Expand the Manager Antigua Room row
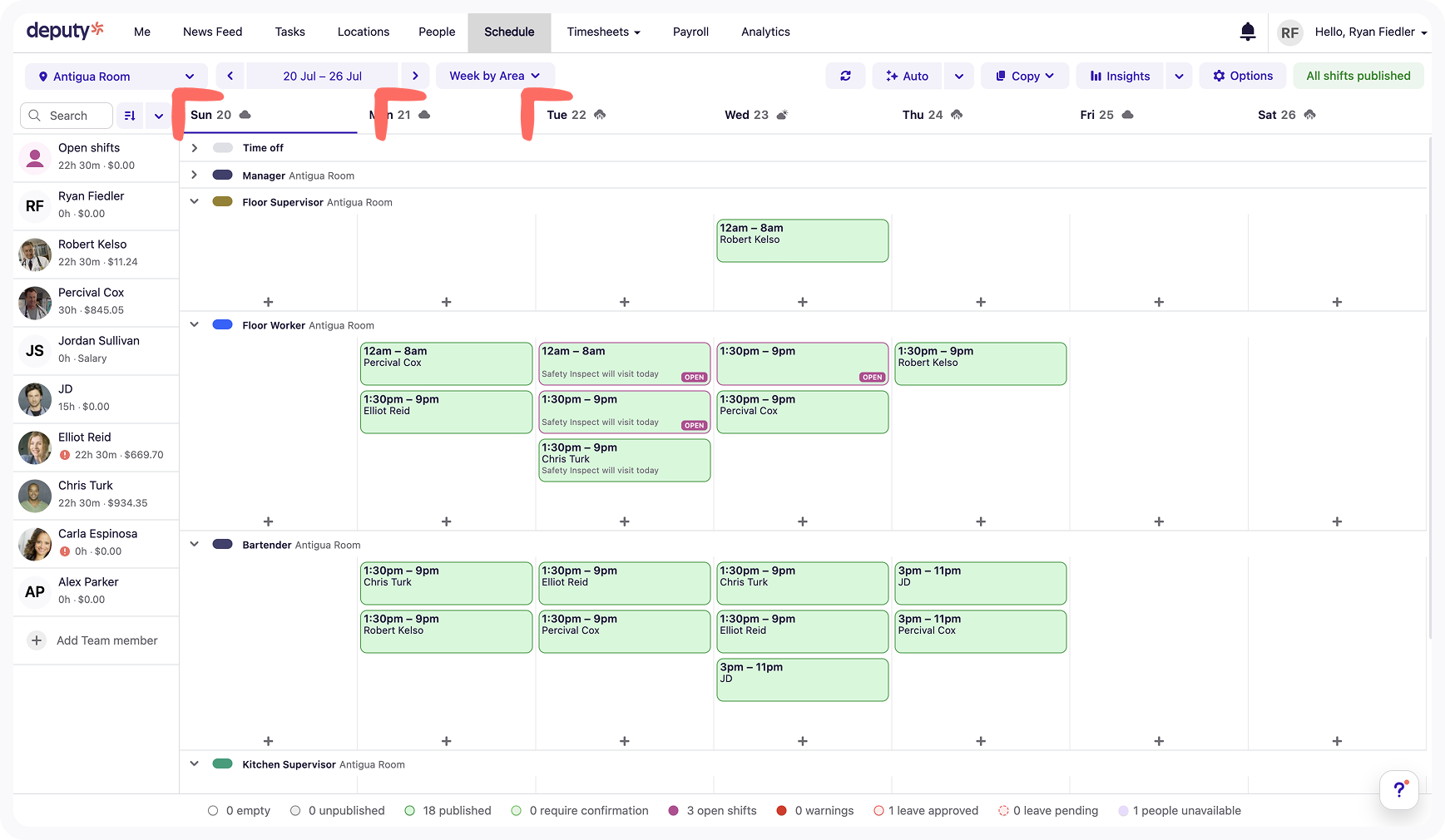The width and height of the screenshot is (1445, 840). 194,175
